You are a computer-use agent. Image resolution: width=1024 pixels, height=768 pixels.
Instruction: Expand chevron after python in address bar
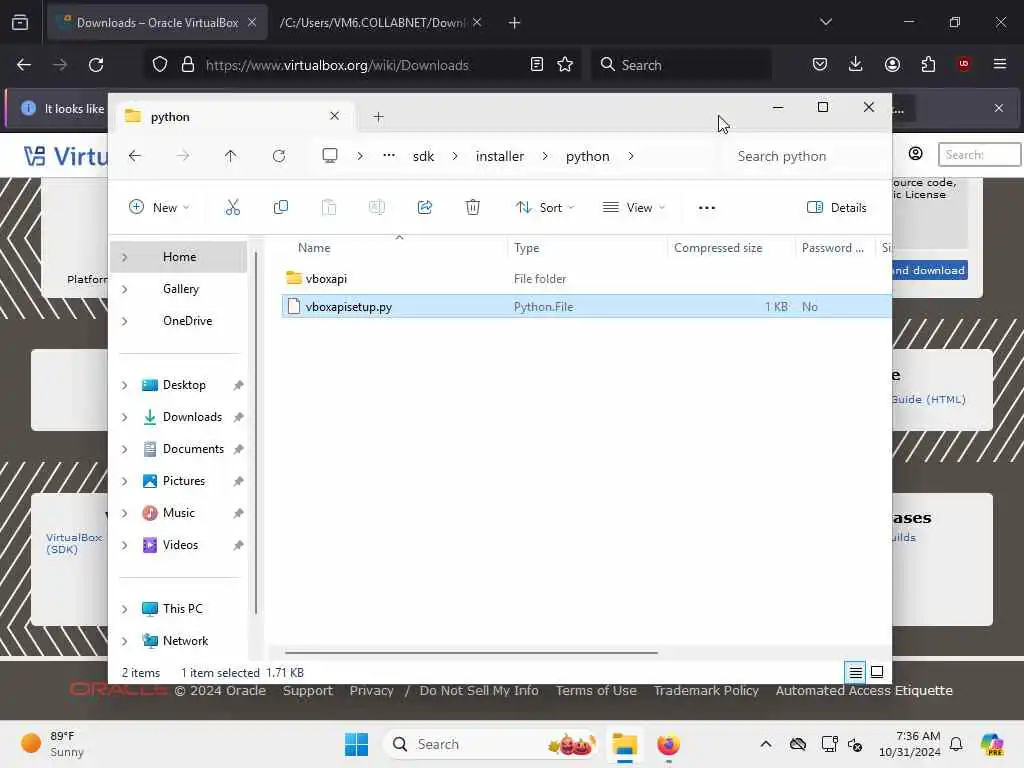tap(631, 156)
